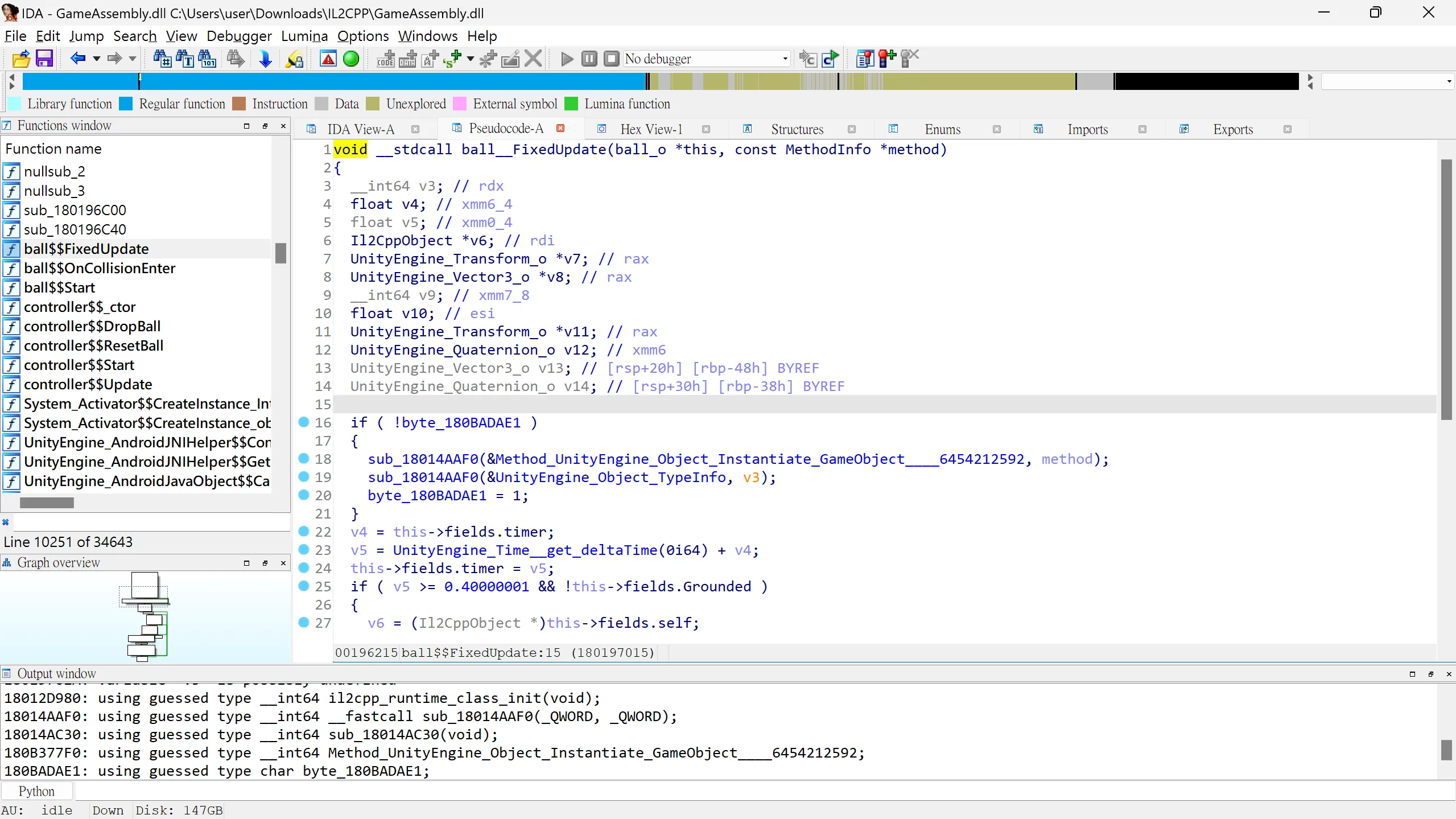Click the add breakpoint icon with green plus
This screenshot has height=819, width=1456.
point(887,58)
